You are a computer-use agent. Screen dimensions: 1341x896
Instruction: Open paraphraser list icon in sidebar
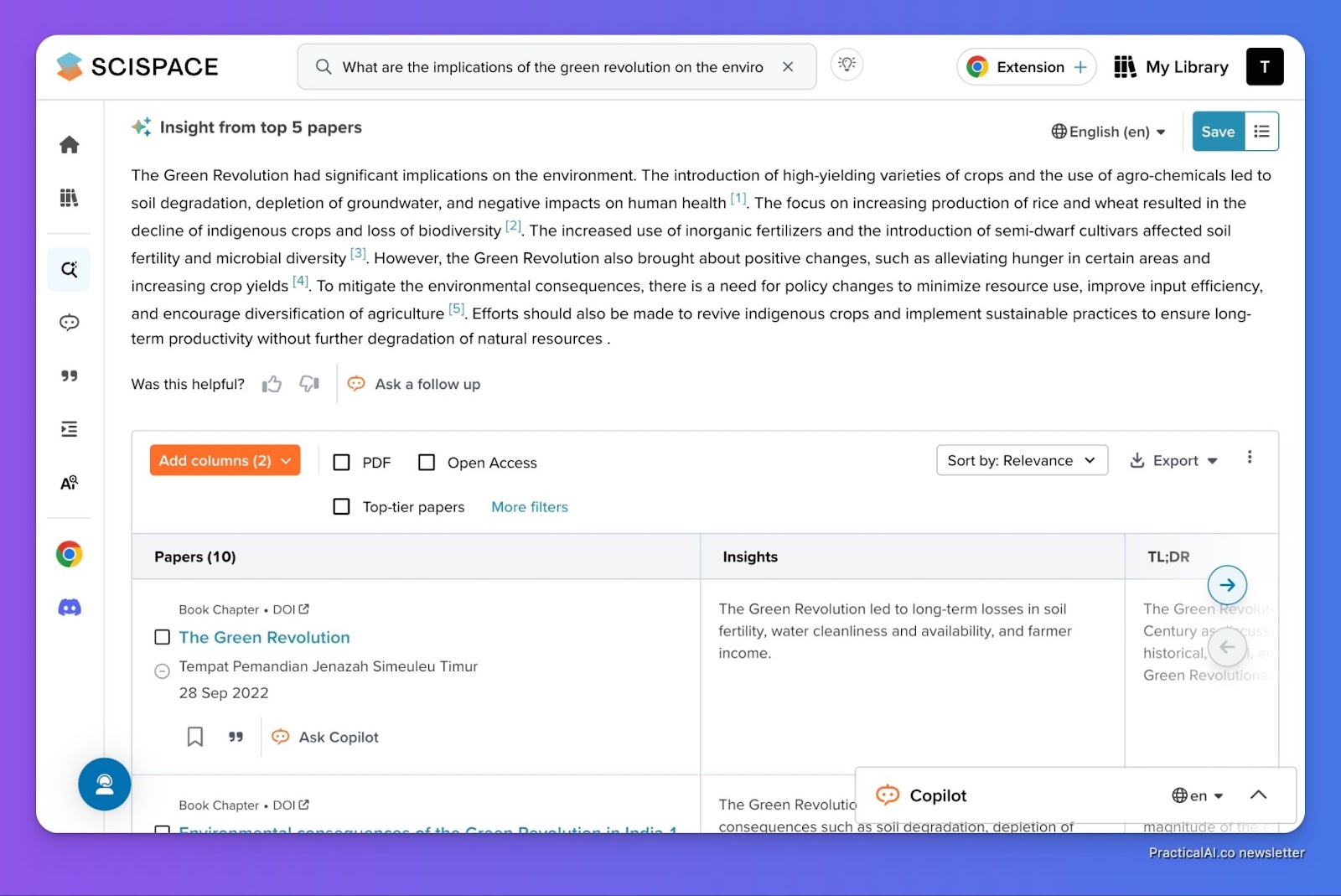click(70, 429)
